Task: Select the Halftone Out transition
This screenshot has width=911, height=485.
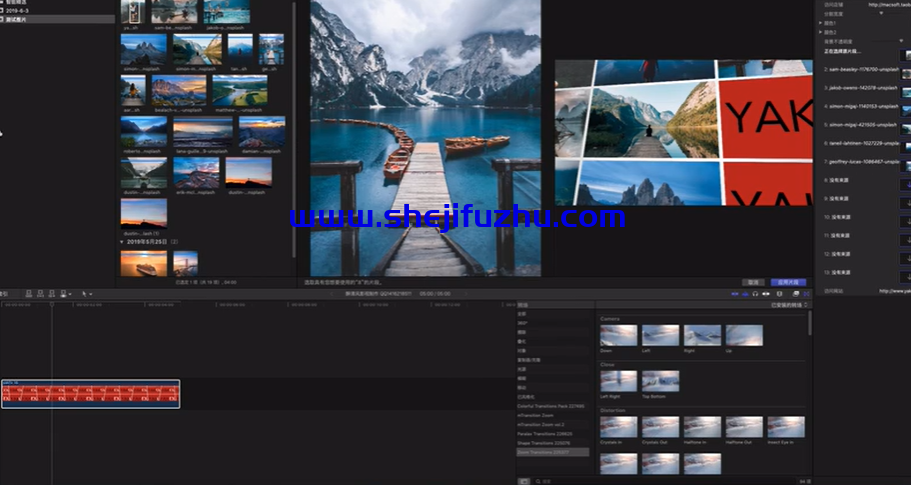Action: (x=744, y=427)
